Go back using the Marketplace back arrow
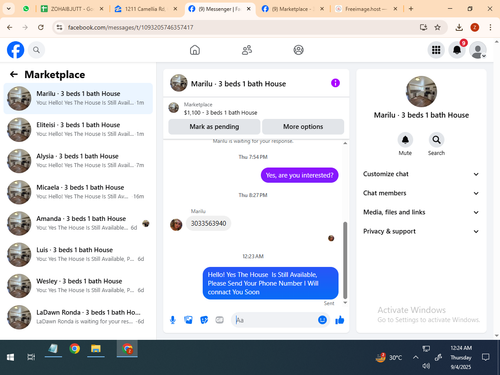 coord(14,74)
